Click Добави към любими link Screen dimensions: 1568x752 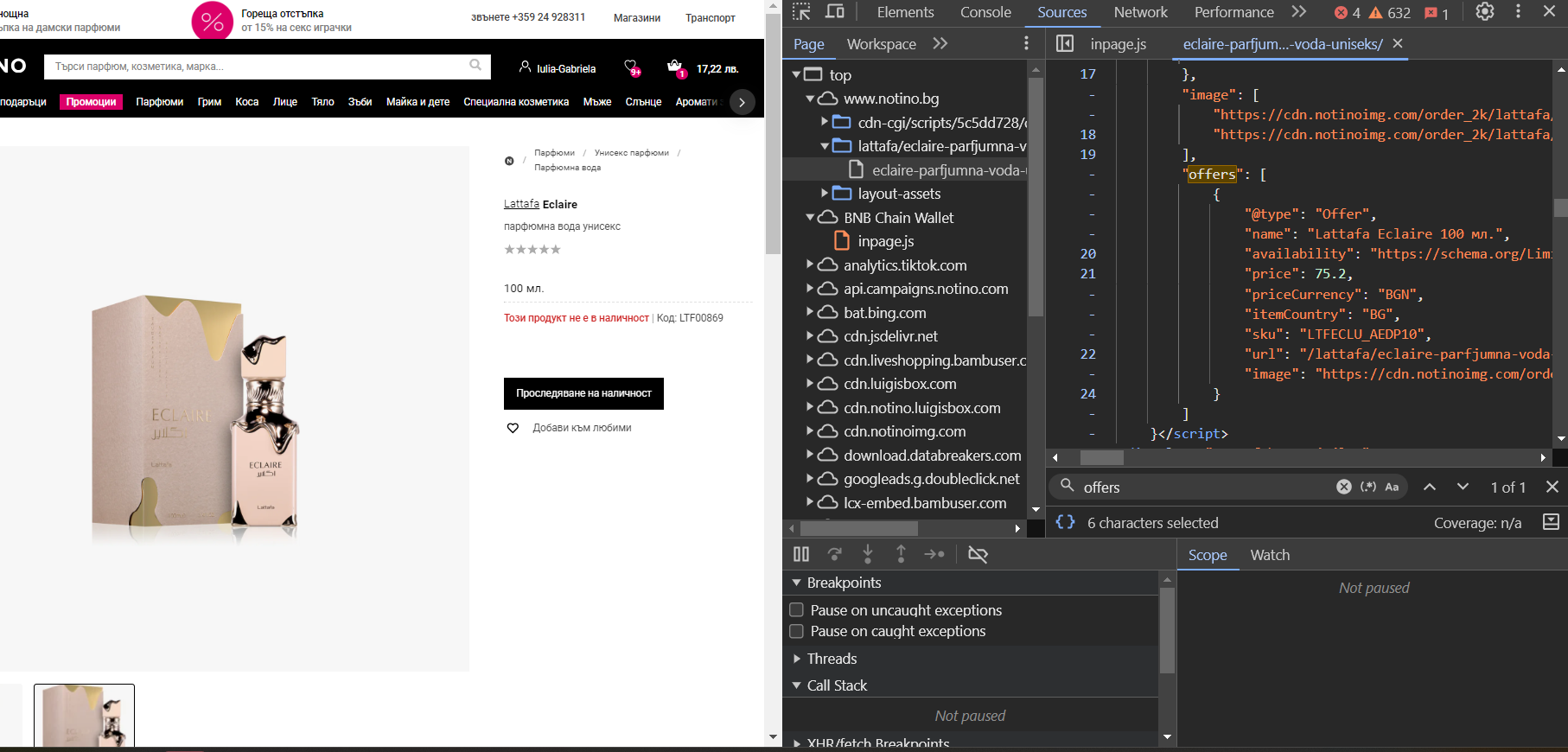point(582,428)
